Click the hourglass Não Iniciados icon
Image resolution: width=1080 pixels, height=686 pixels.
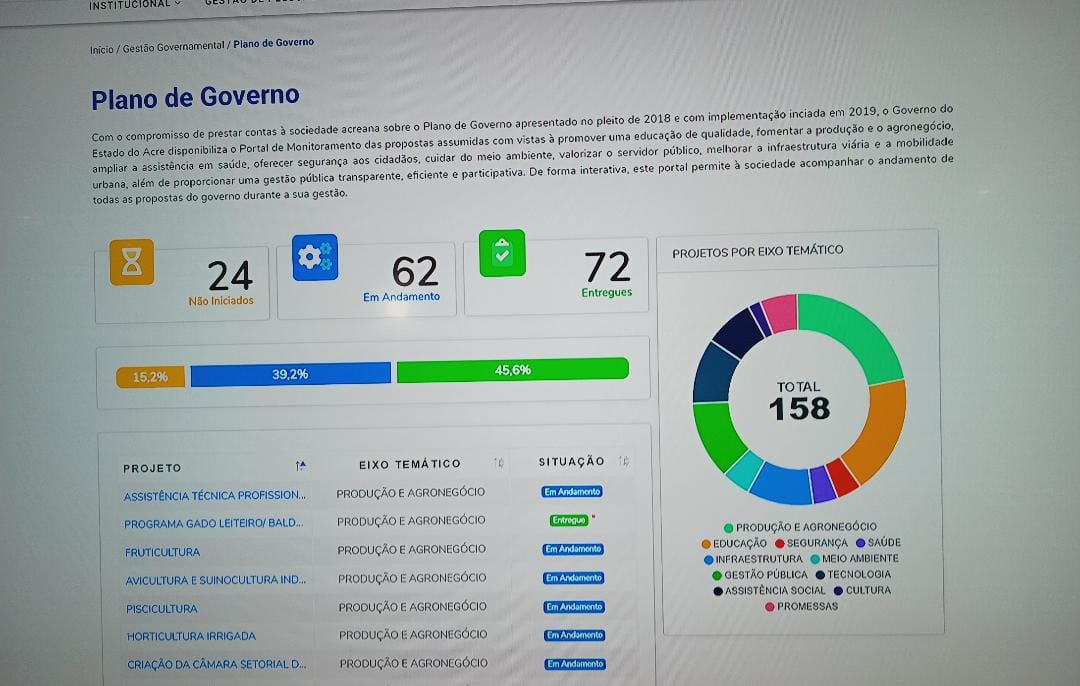coord(132,262)
